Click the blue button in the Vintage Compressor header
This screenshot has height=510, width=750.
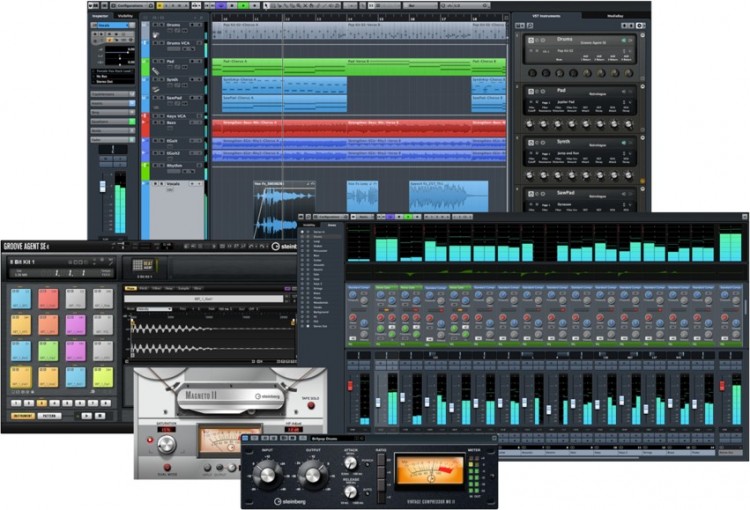pos(246,438)
